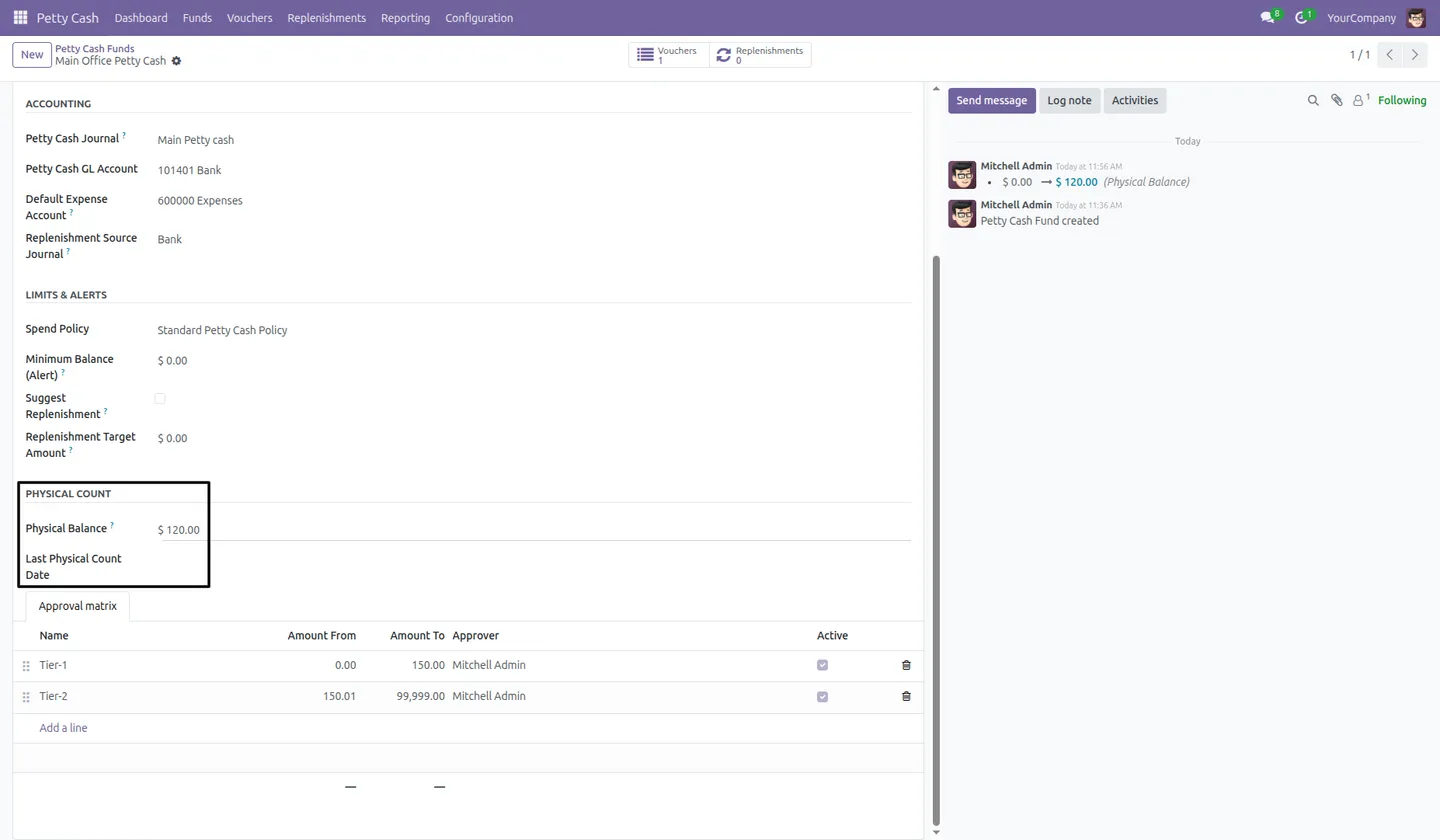The width and height of the screenshot is (1440, 840).
Task: Open the conversations chat bubble icon
Action: [1268, 18]
